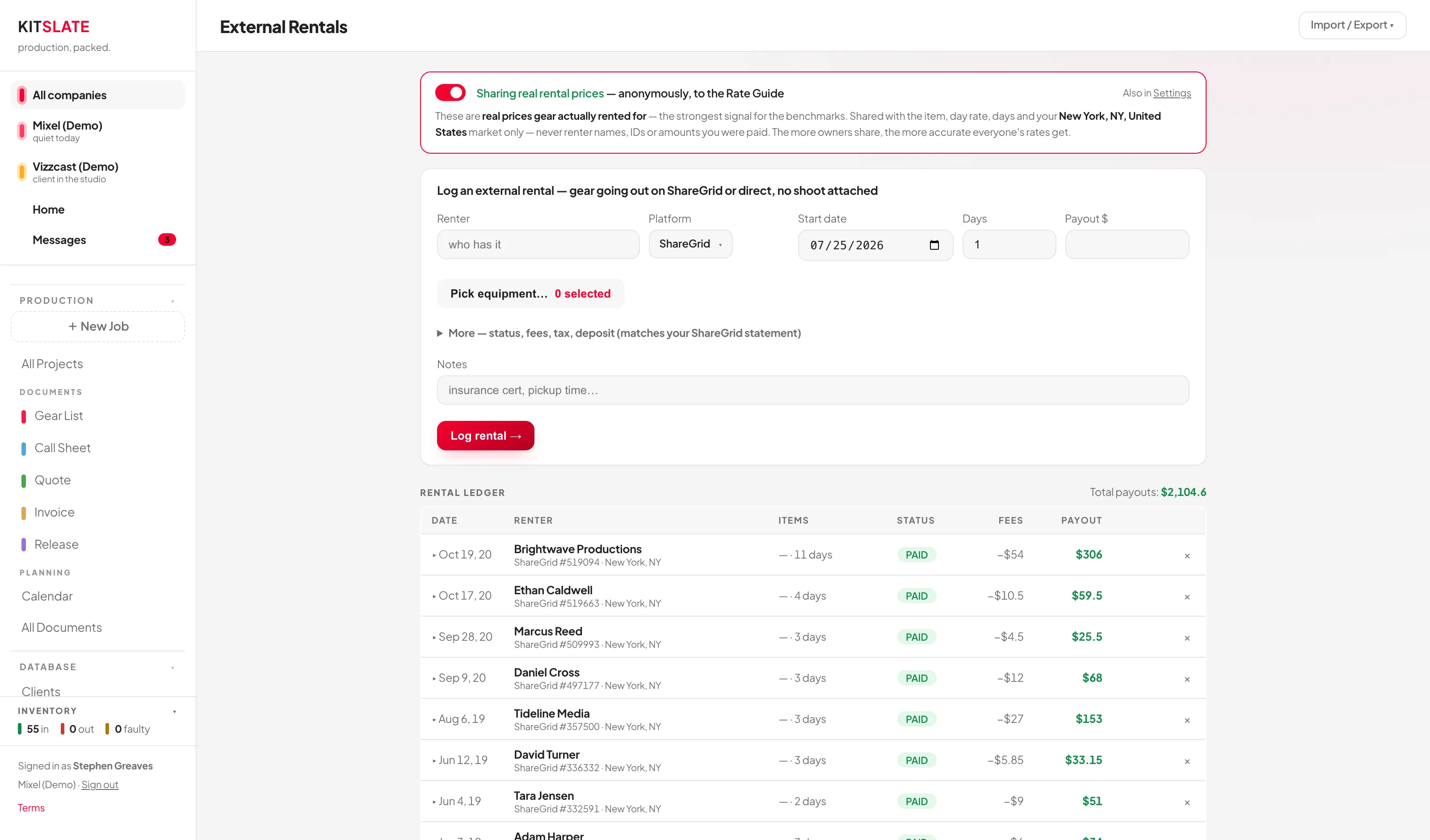Open All Documents
Screen dimensions: 1430x840
tap(62, 627)
